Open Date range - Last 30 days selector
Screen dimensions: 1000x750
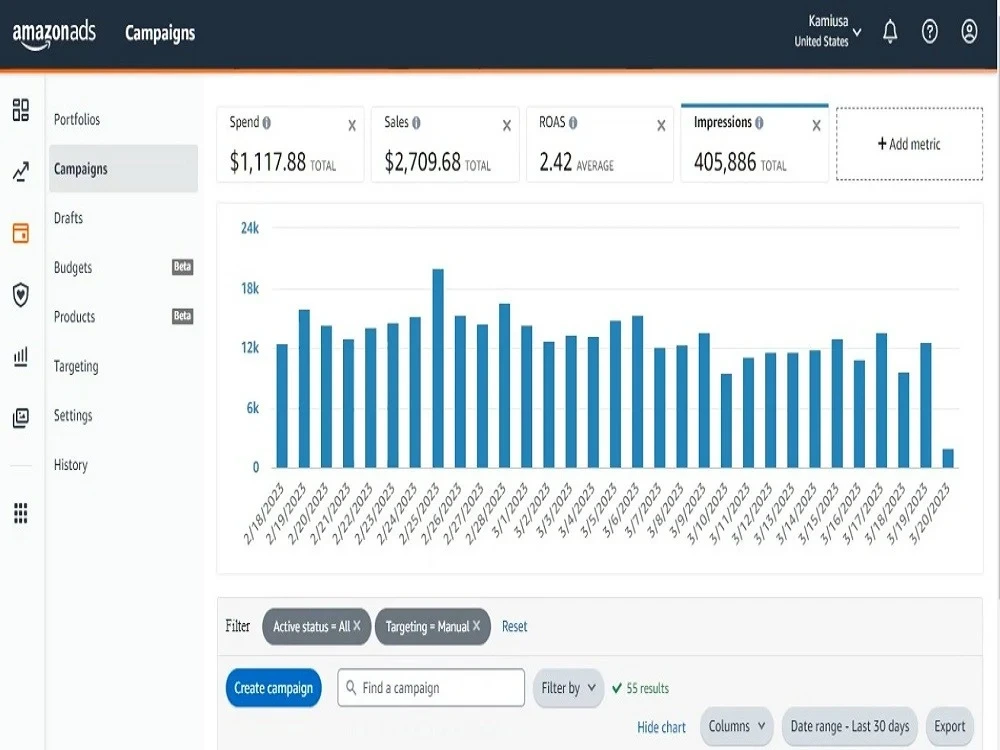[849, 726]
